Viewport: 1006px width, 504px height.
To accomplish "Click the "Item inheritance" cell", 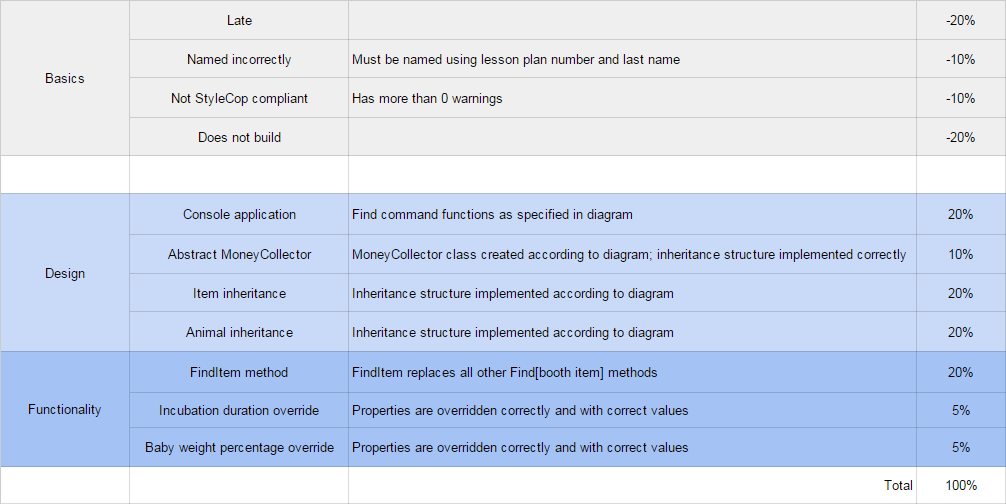I will click(239, 293).
